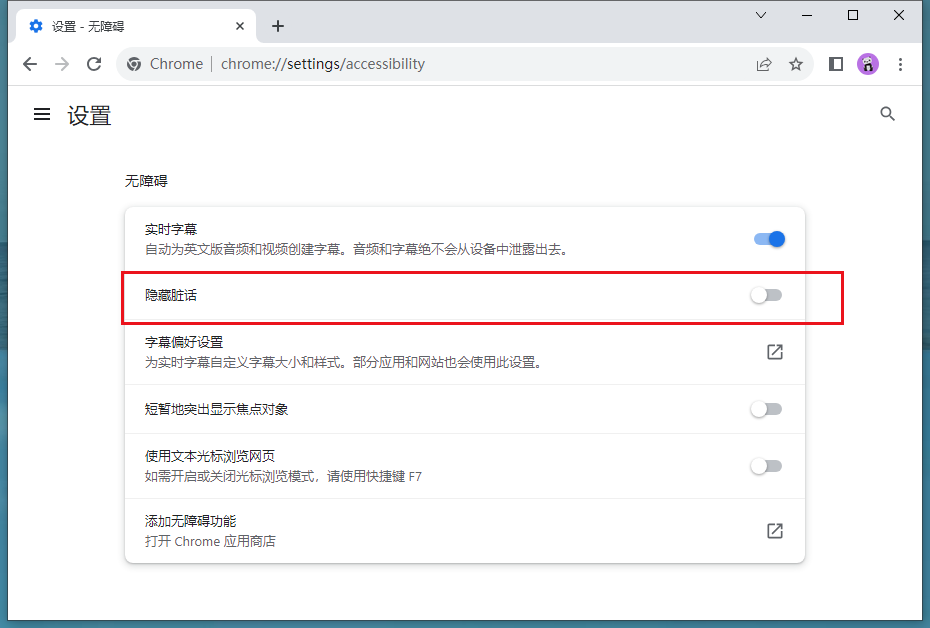Turn off the 实时字幕 toggle
This screenshot has height=628, width=930.
pos(769,239)
